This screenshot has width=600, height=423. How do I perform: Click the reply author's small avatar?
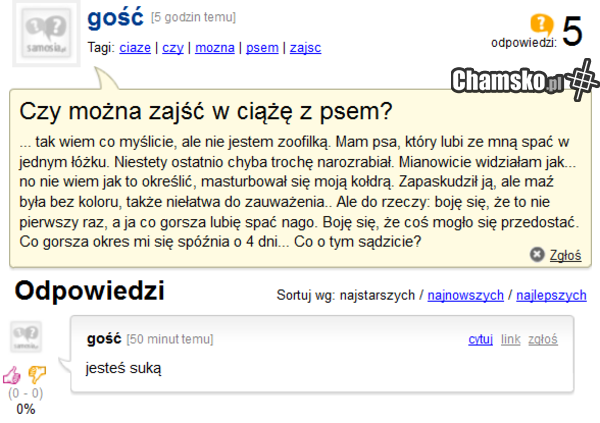point(25,339)
